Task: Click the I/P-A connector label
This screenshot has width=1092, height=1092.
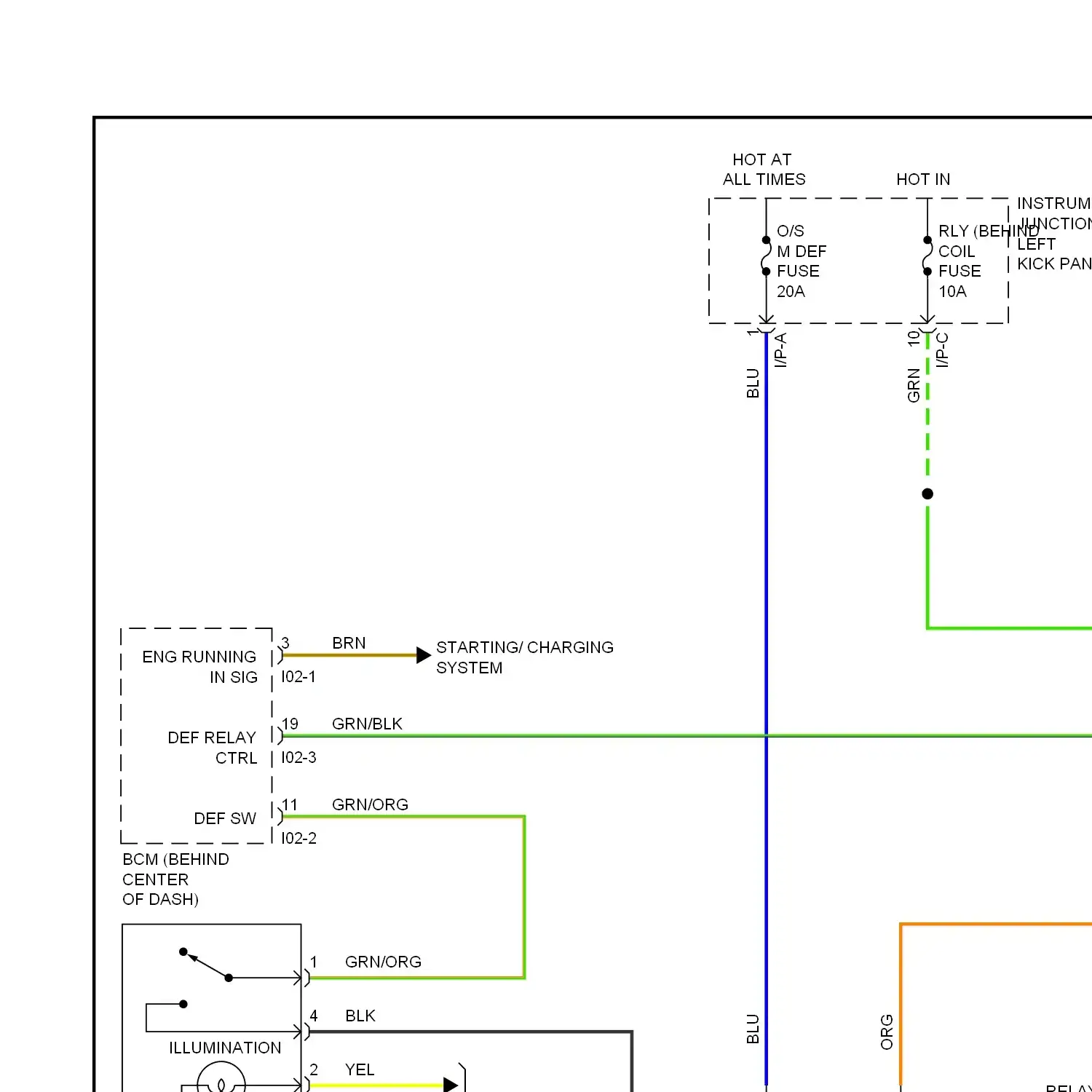Action: (x=780, y=350)
